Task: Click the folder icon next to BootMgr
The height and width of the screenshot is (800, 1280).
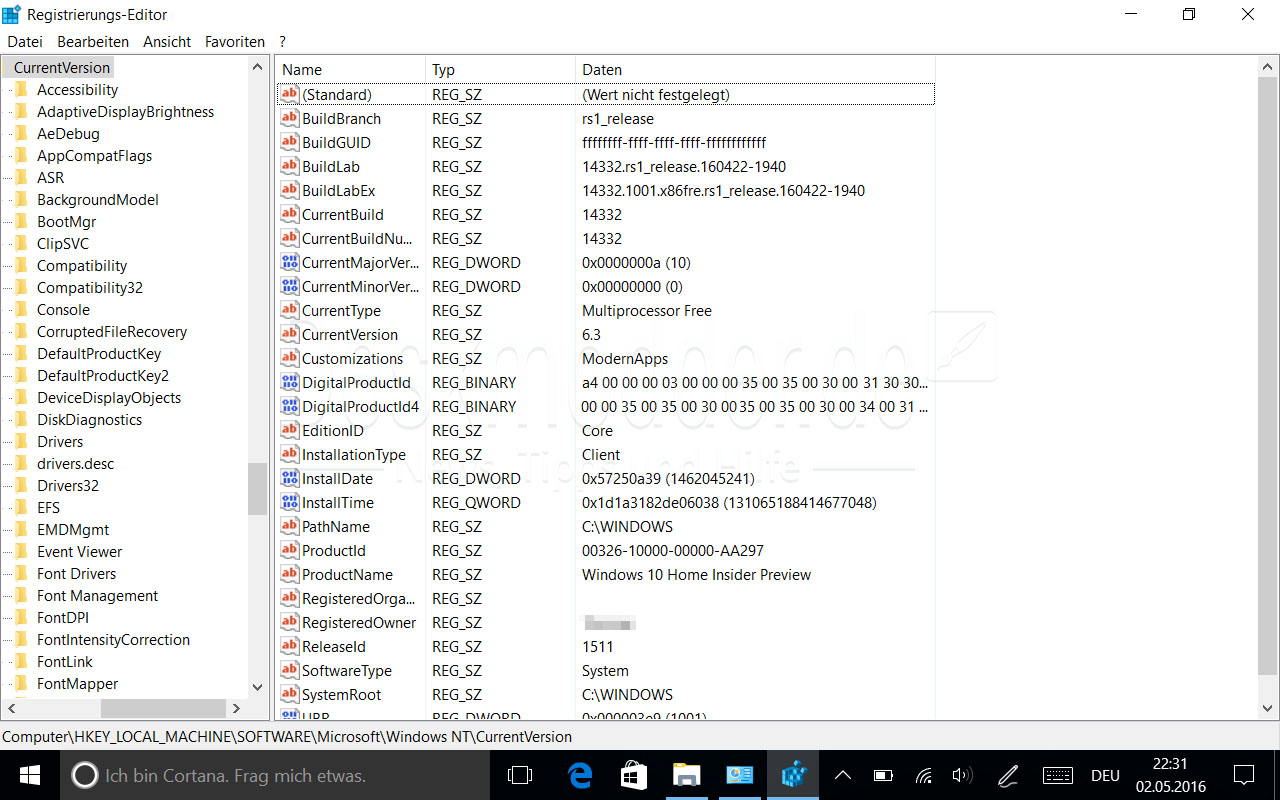Action: pyautogui.click(x=21, y=221)
